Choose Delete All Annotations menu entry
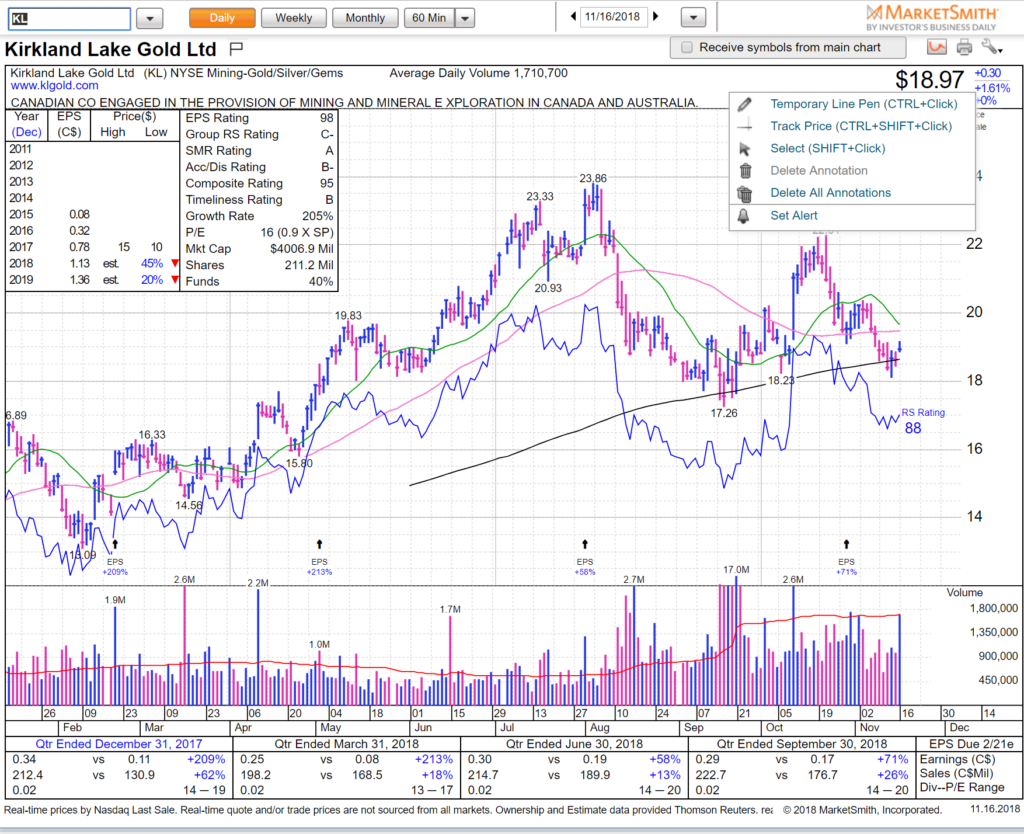Image resolution: width=1024 pixels, height=834 pixels. (852, 193)
